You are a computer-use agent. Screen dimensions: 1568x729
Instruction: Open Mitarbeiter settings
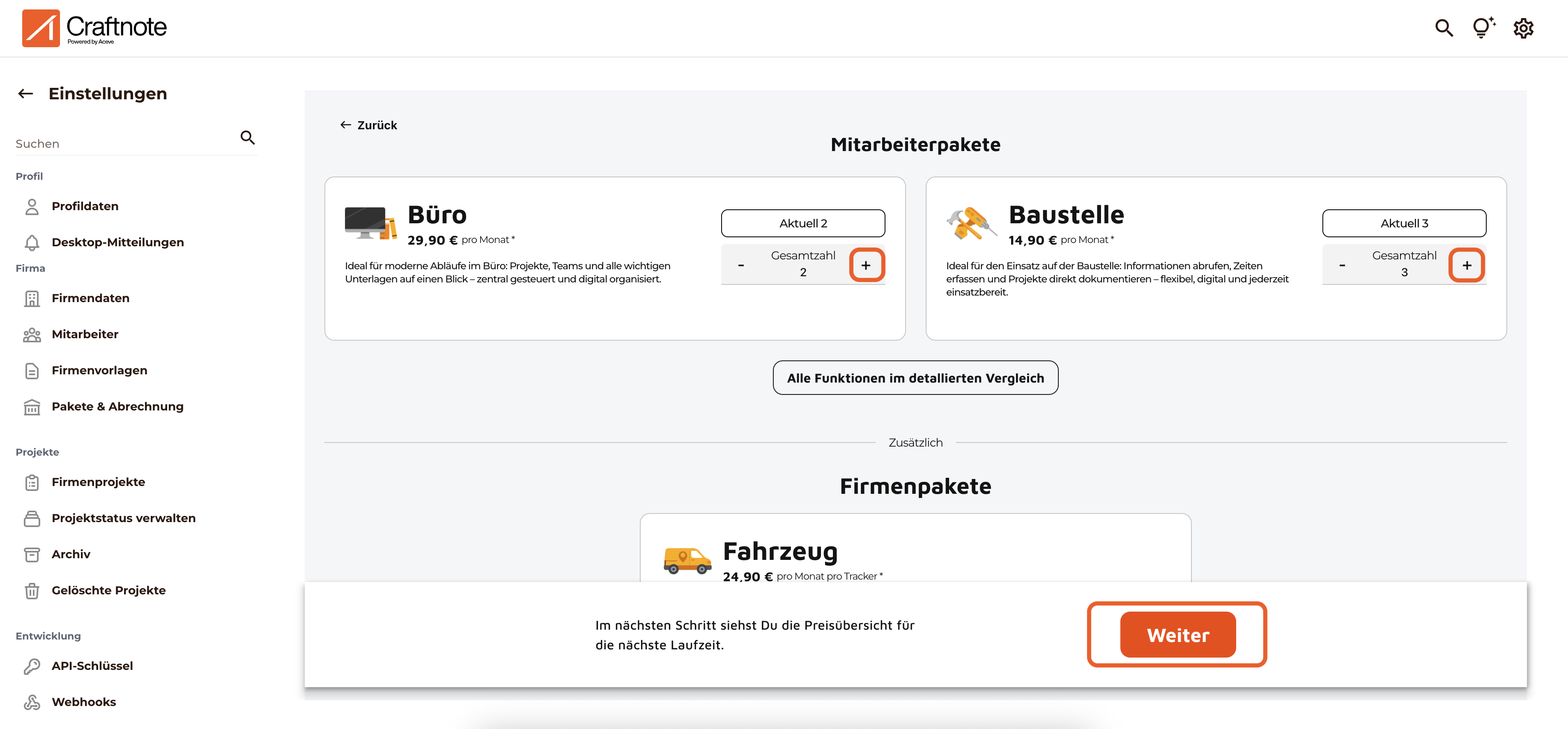85,334
